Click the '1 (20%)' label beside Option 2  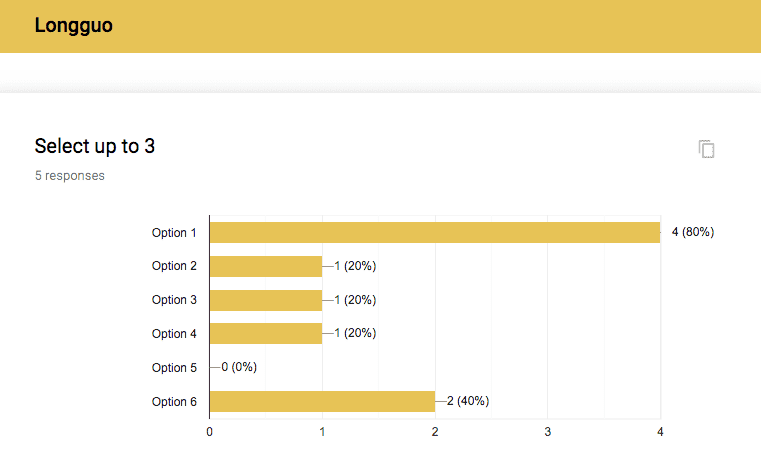click(x=355, y=266)
